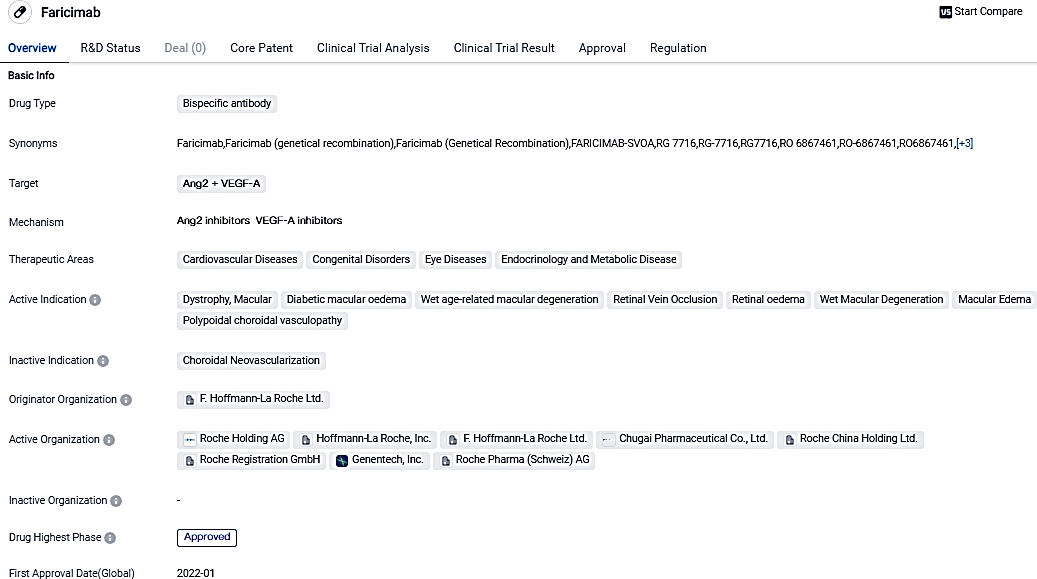The image size is (1037, 579).
Task: Click the Genentech, Inc. logo icon
Action: [342, 461]
